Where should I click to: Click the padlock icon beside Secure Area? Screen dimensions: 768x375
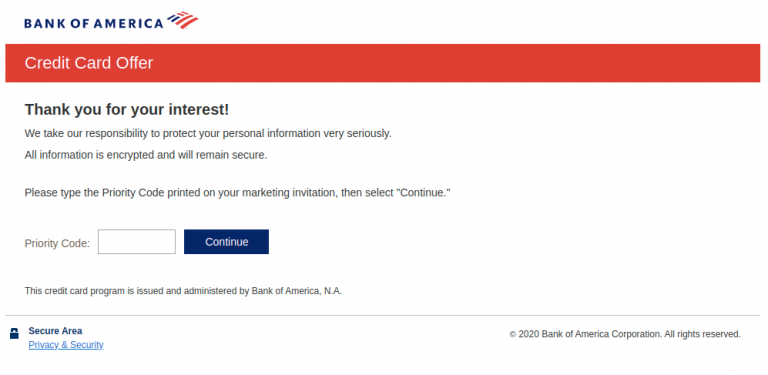[14, 333]
